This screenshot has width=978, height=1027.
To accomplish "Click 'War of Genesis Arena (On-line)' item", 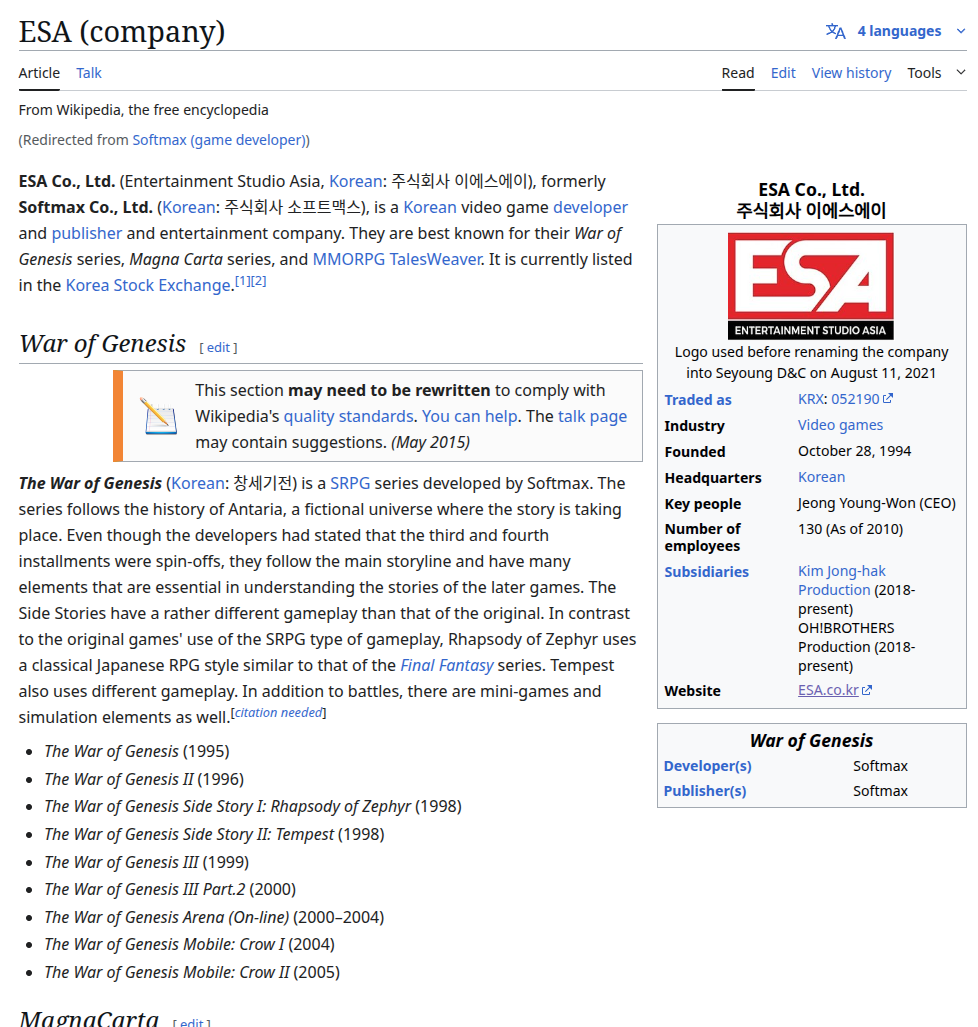I will point(214,918).
